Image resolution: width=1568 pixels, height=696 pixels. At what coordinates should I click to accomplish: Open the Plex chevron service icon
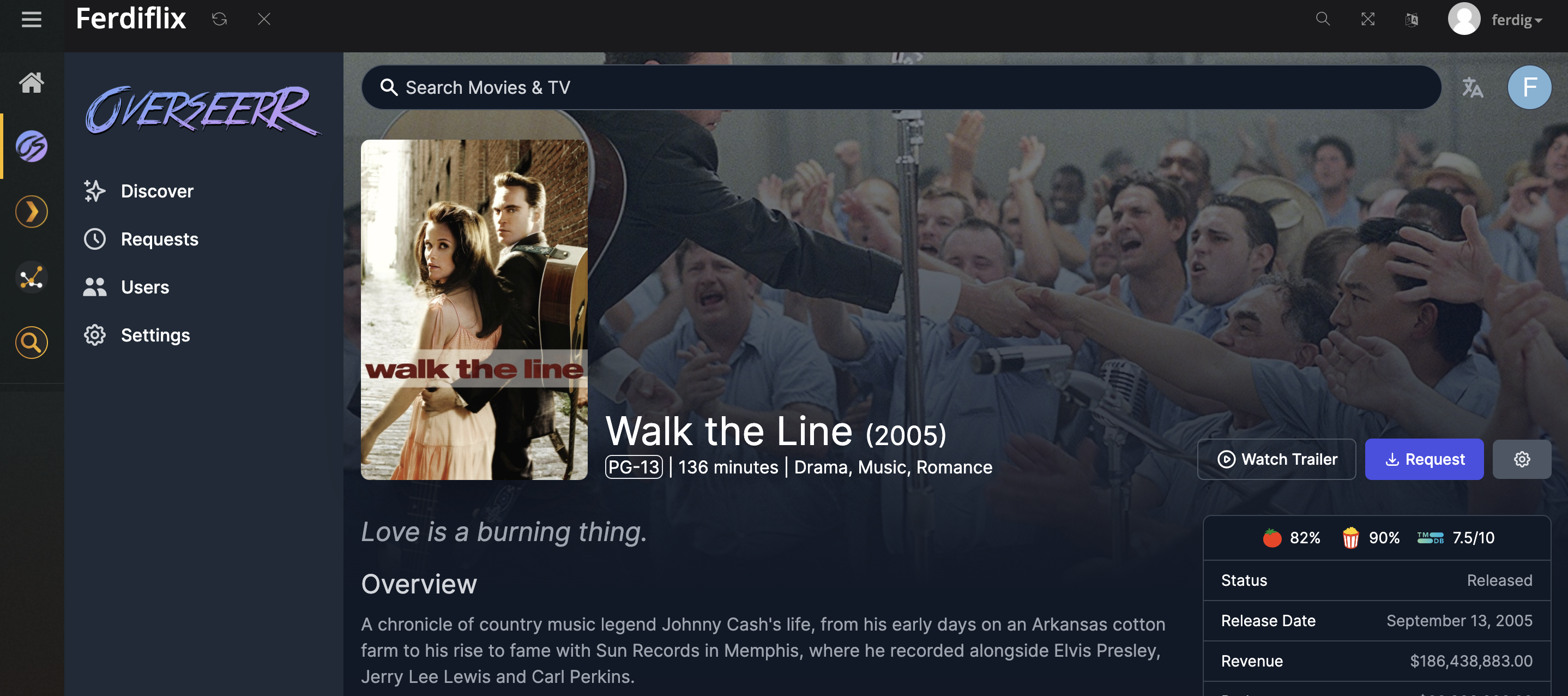coord(32,211)
